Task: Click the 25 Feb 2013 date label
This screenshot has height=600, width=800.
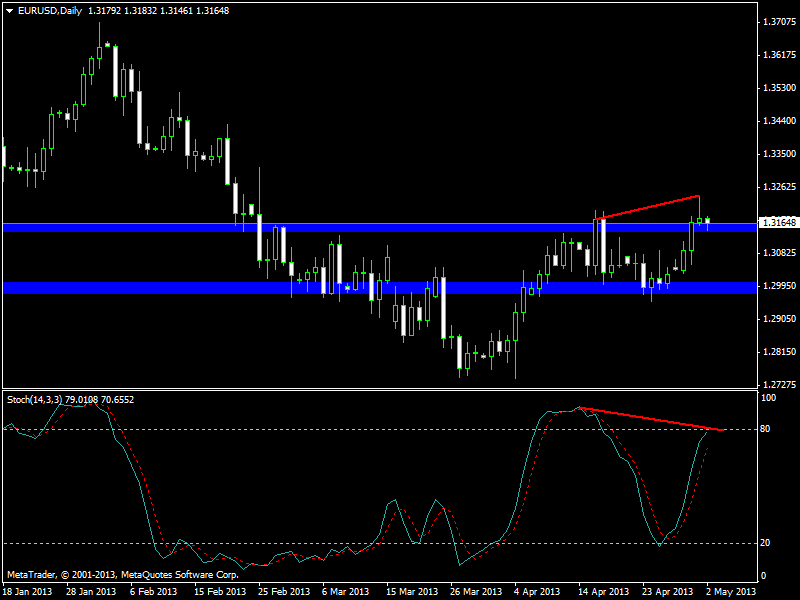Action: [284, 592]
